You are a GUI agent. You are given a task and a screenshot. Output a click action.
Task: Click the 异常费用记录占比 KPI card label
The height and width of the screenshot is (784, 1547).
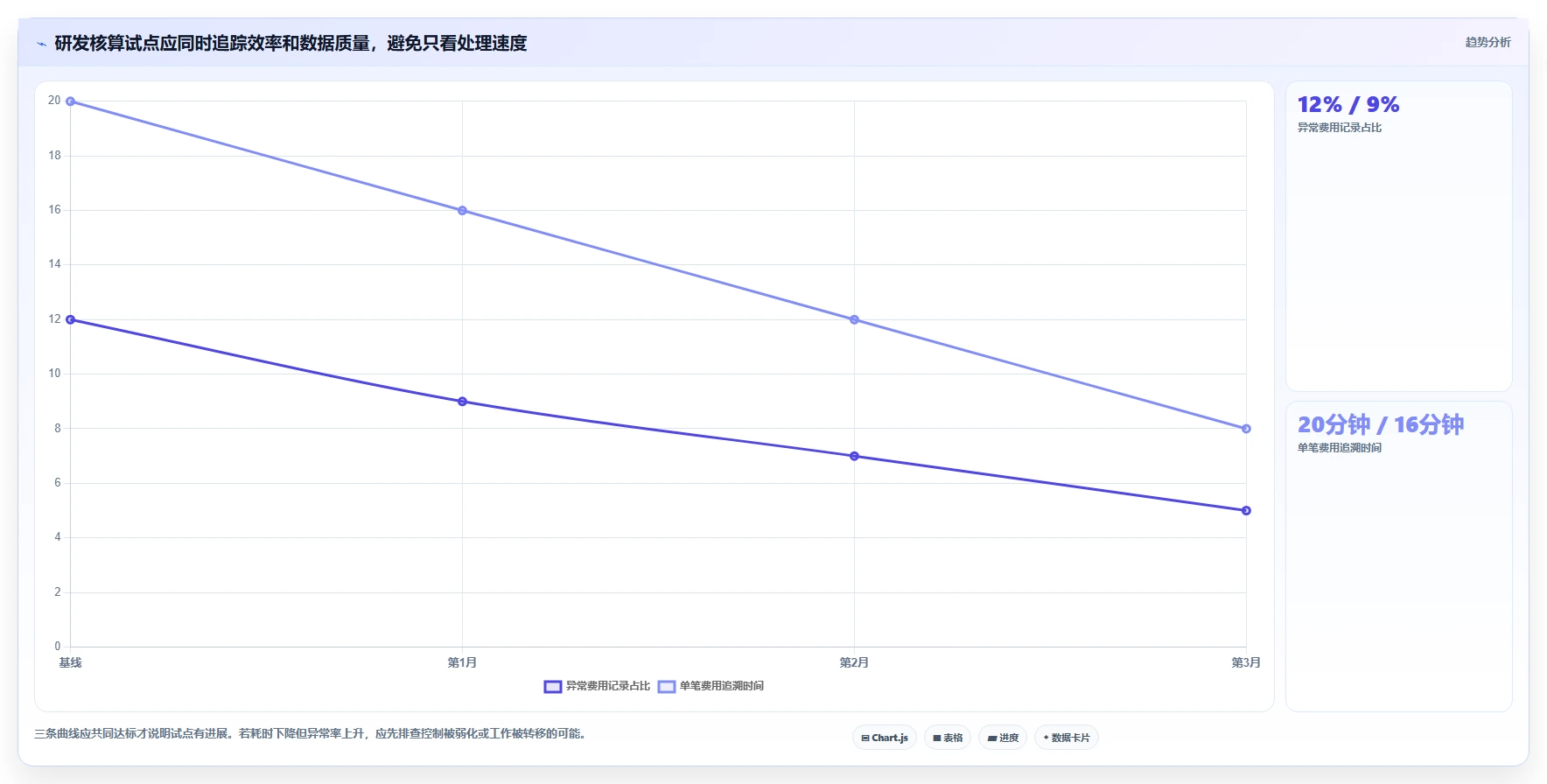(x=1340, y=128)
